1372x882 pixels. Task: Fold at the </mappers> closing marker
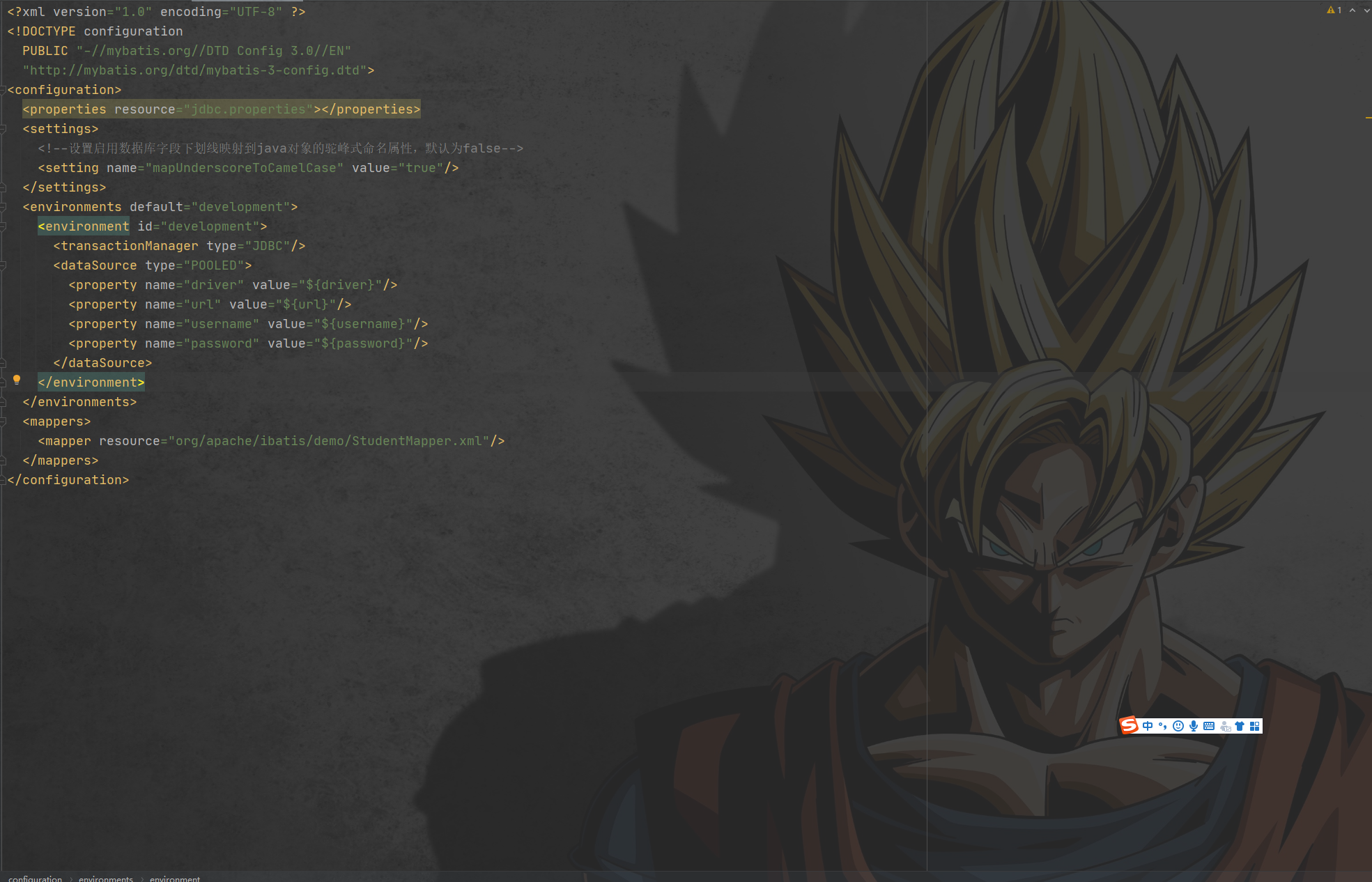(3, 461)
